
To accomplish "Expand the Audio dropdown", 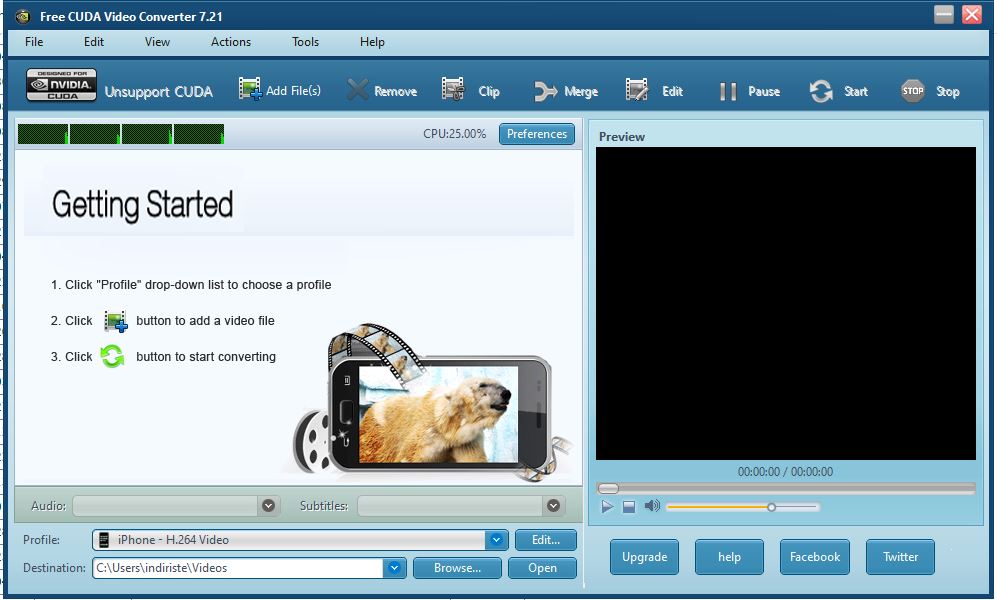I will click(x=268, y=505).
